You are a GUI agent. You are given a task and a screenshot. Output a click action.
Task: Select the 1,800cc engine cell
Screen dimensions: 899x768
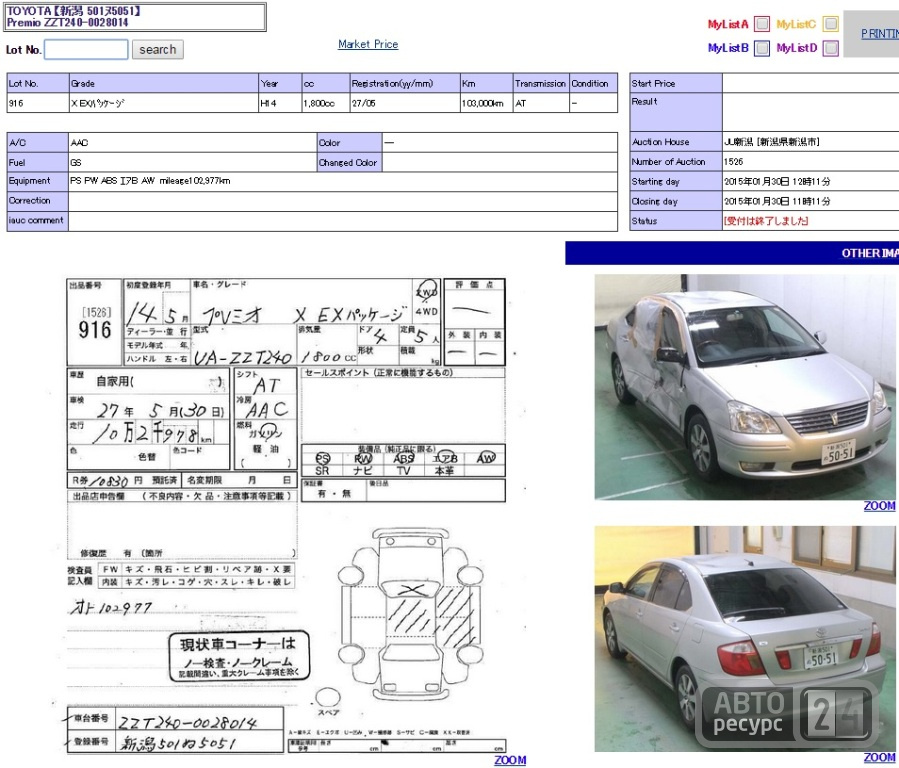coord(326,103)
